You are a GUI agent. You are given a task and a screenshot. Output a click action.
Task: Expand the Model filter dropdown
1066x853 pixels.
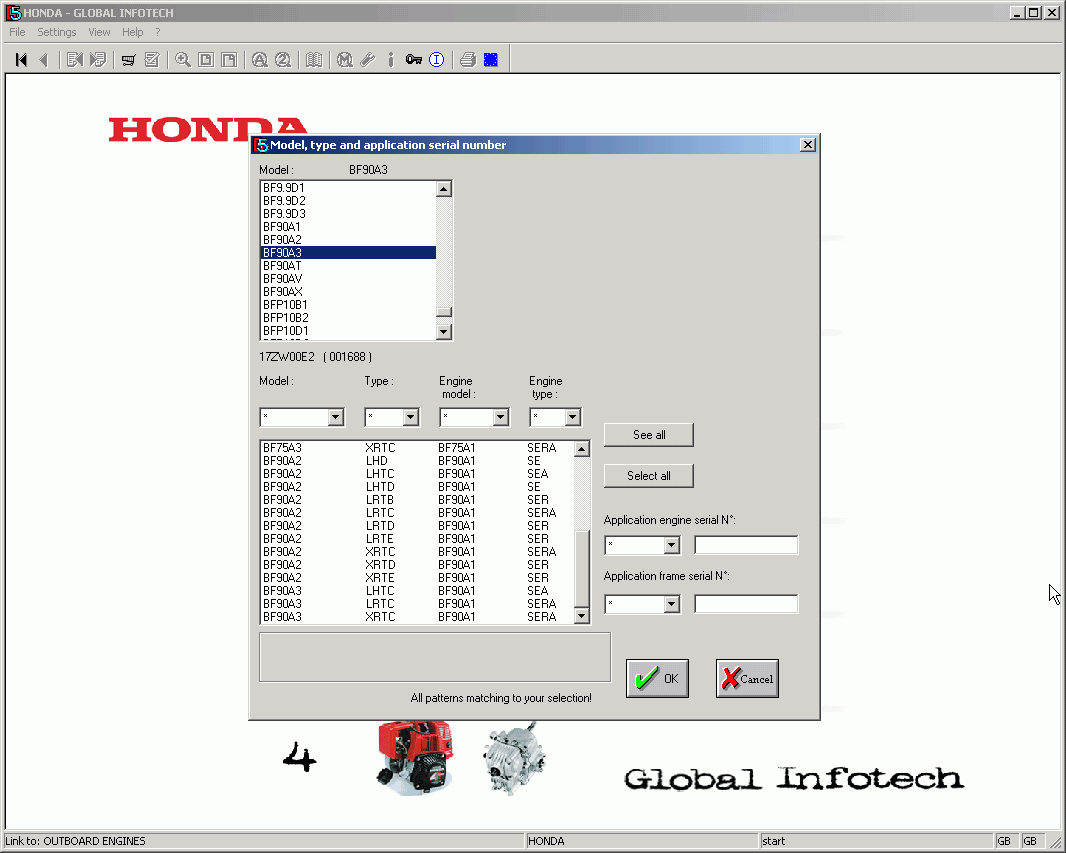[x=335, y=417]
